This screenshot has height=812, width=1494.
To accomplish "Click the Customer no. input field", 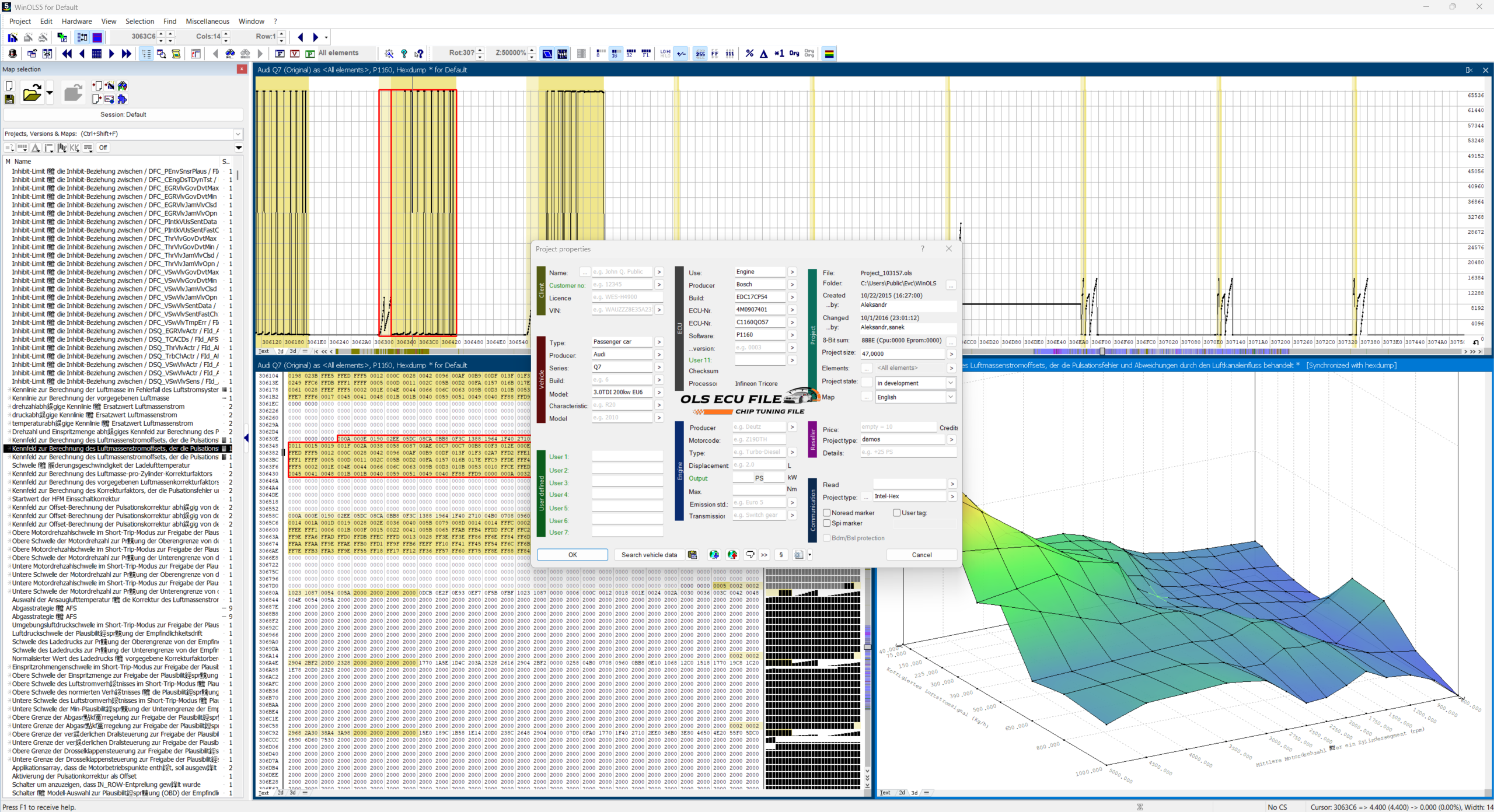I will click(x=622, y=285).
